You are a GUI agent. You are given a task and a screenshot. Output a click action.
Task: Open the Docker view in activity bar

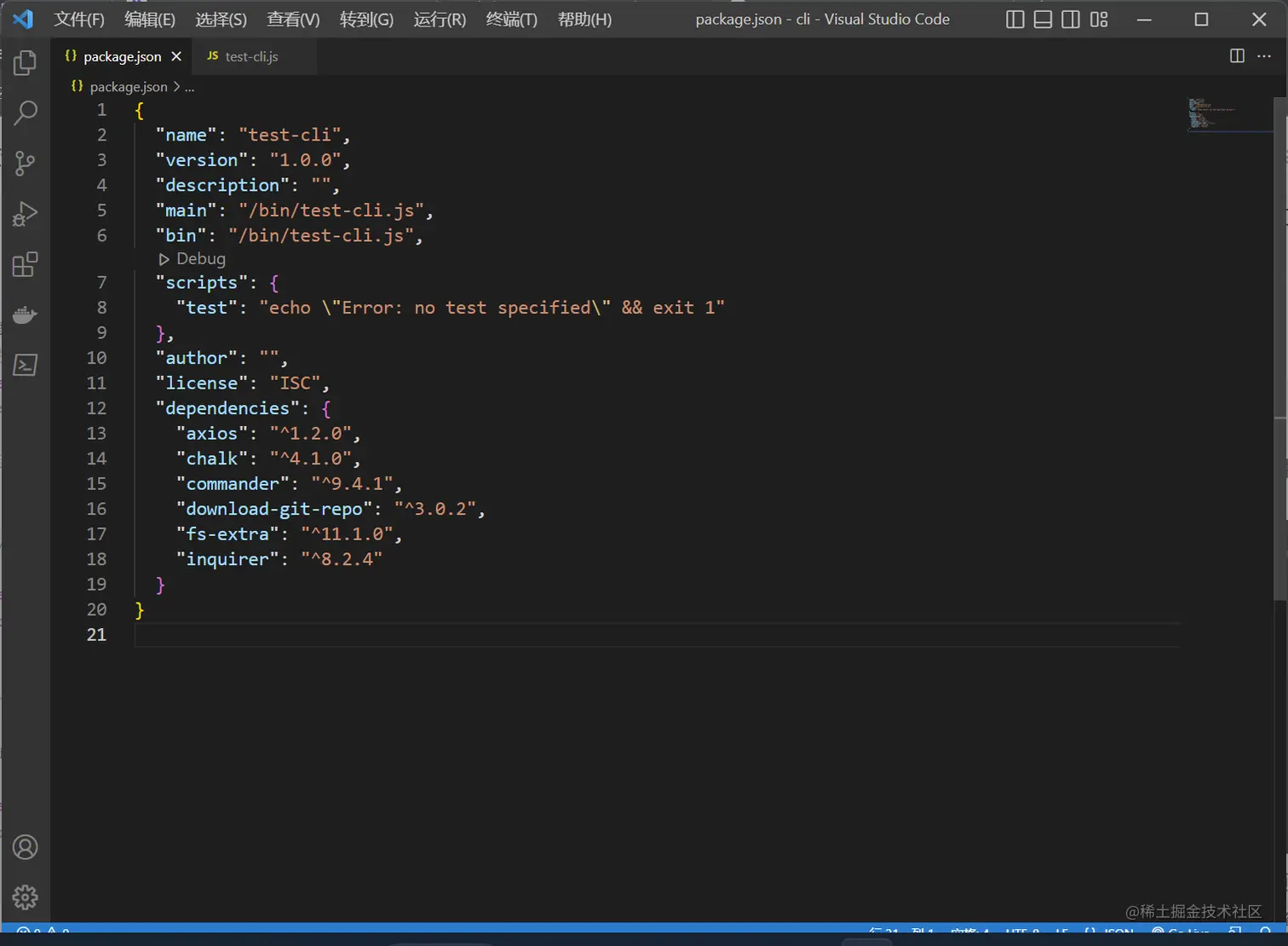click(26, 314)
